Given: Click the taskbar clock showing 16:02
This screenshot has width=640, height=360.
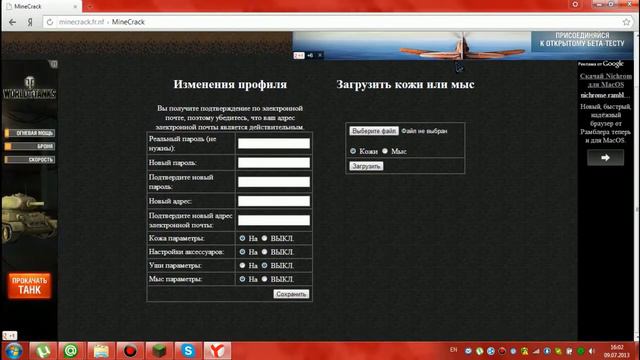Looking at the screenshot, I should (617, 351).
